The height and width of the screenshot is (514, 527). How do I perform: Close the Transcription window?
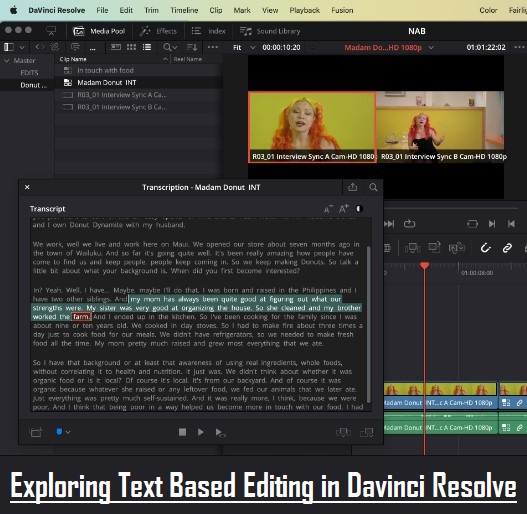point(27,187)
